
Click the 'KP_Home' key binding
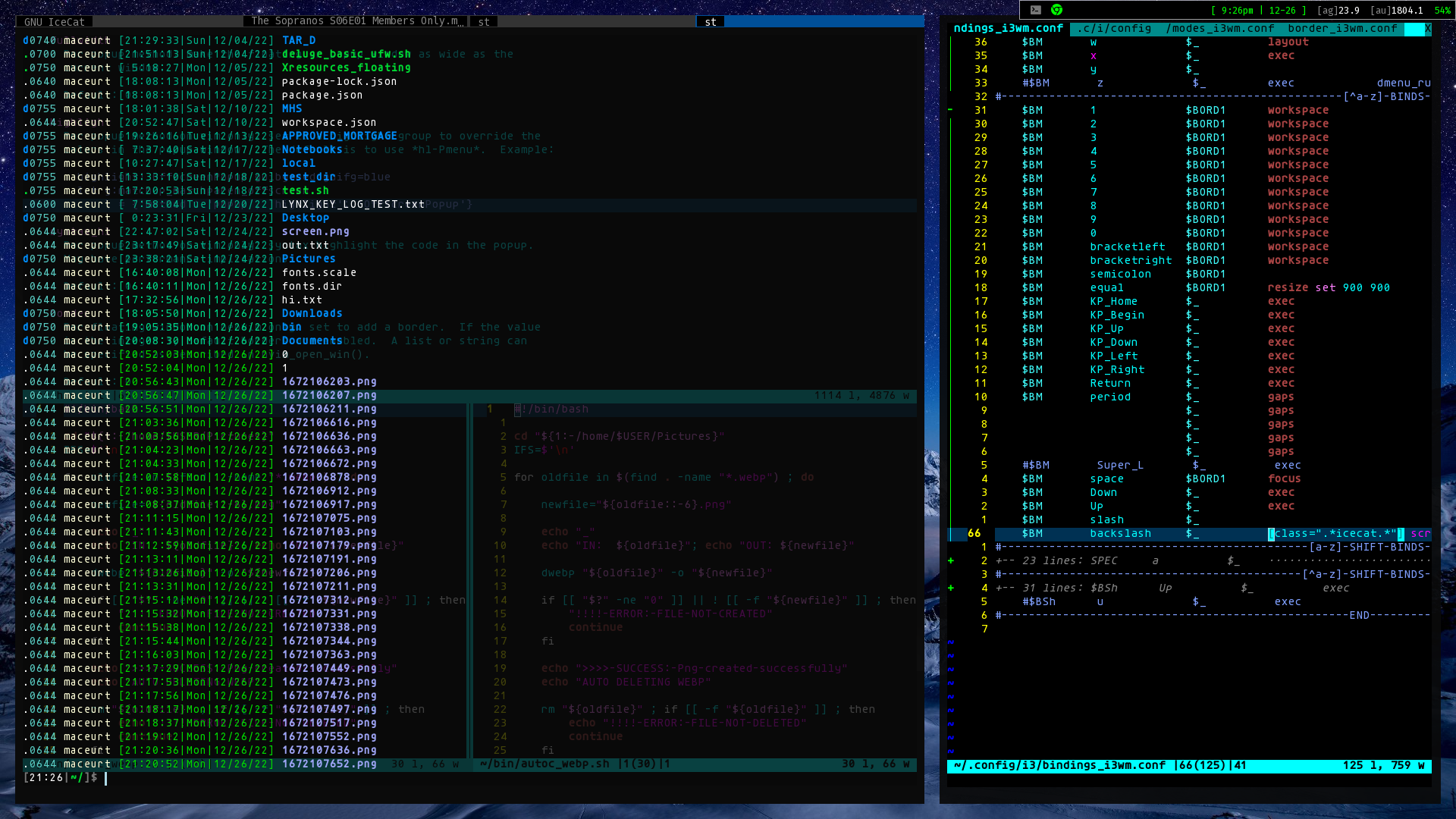click(x=1114, y=301)
